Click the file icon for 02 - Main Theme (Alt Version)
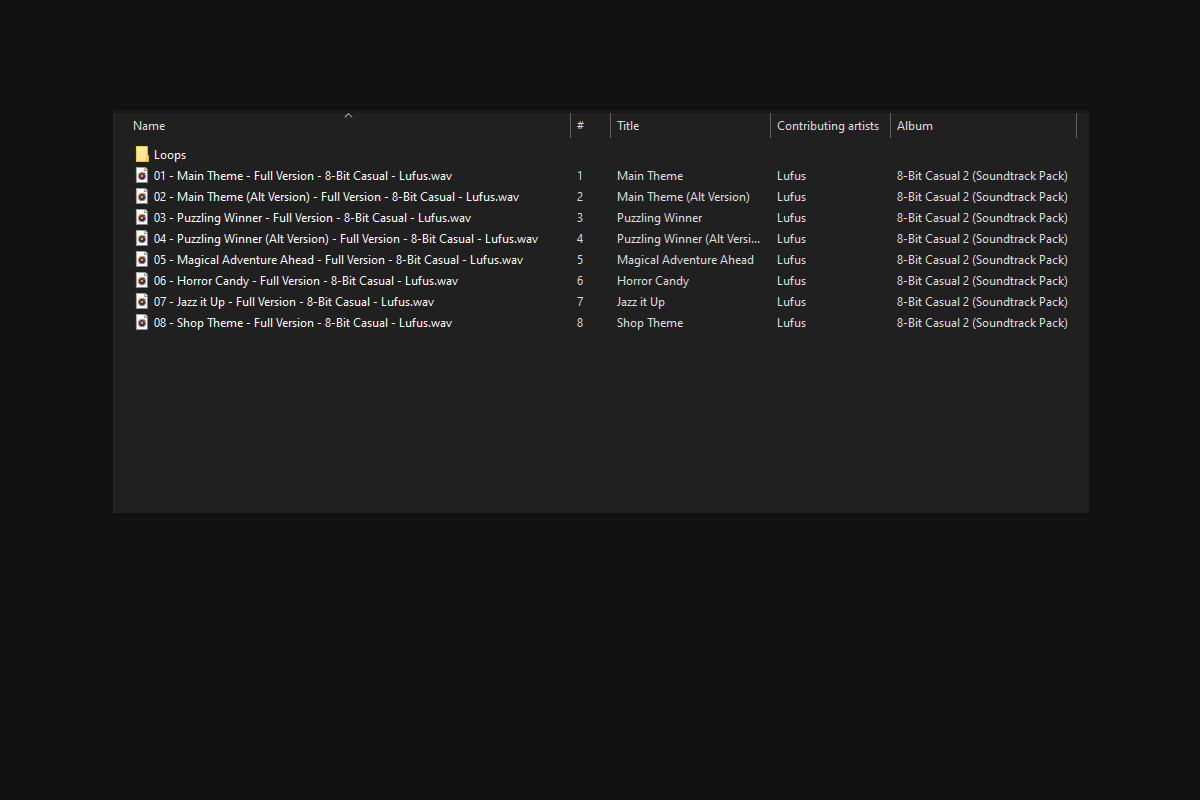The image size is (1200, 800). tap(142, 197)
